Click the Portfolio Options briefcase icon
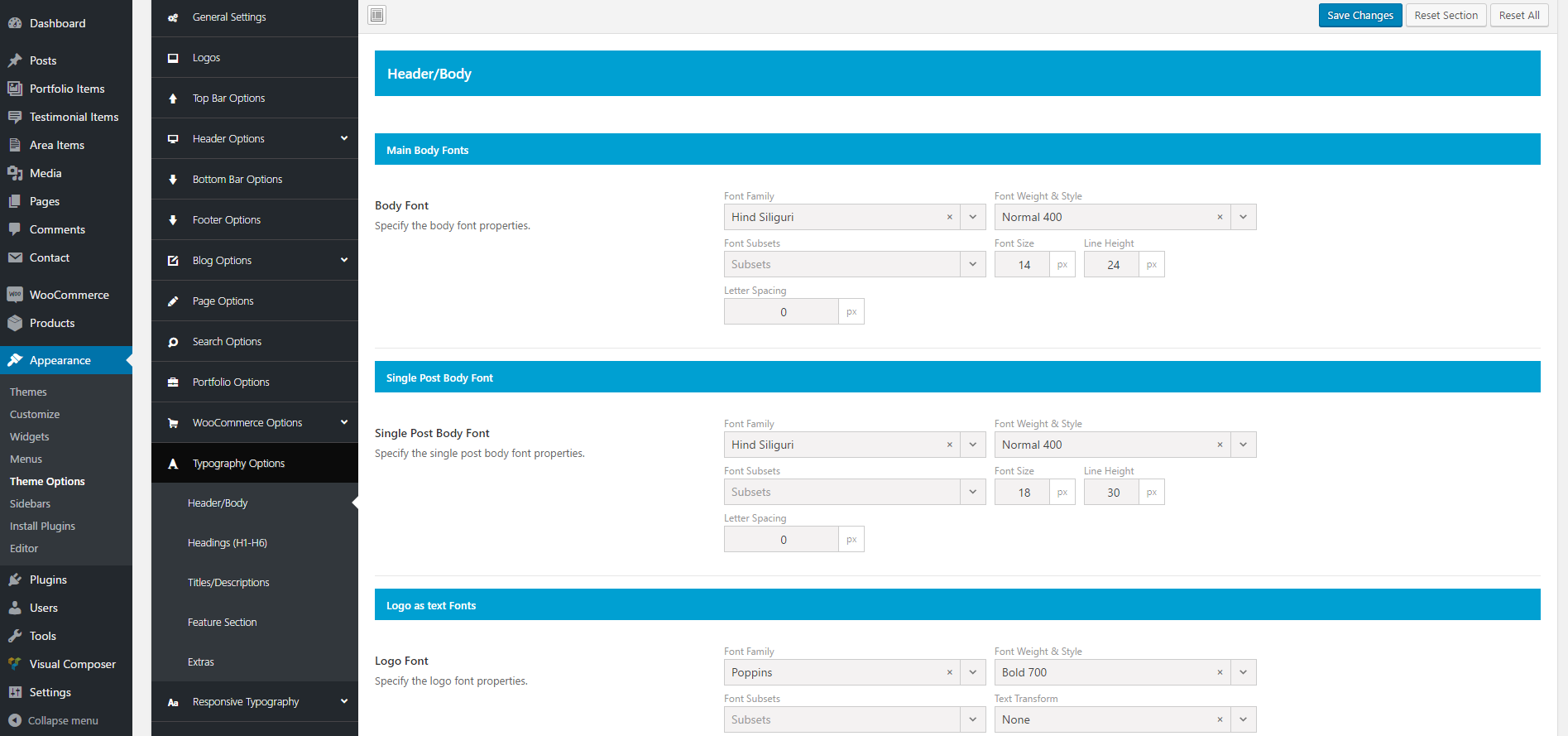 click(173, 382)
